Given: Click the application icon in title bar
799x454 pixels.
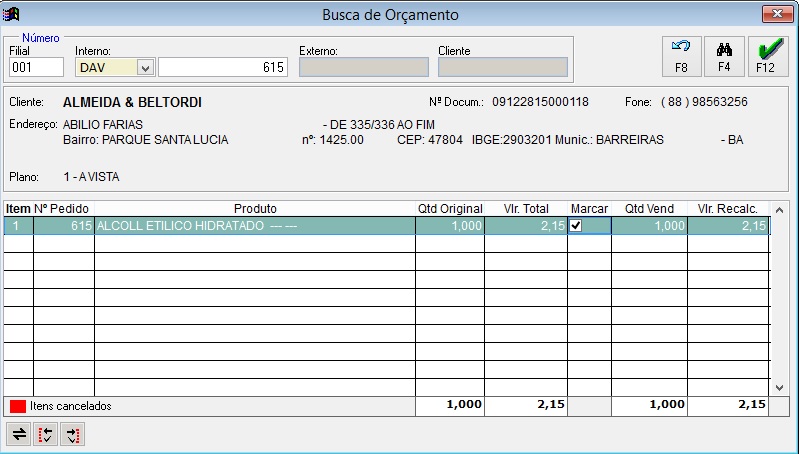Looking at the screenshot, I should (11, 14).
